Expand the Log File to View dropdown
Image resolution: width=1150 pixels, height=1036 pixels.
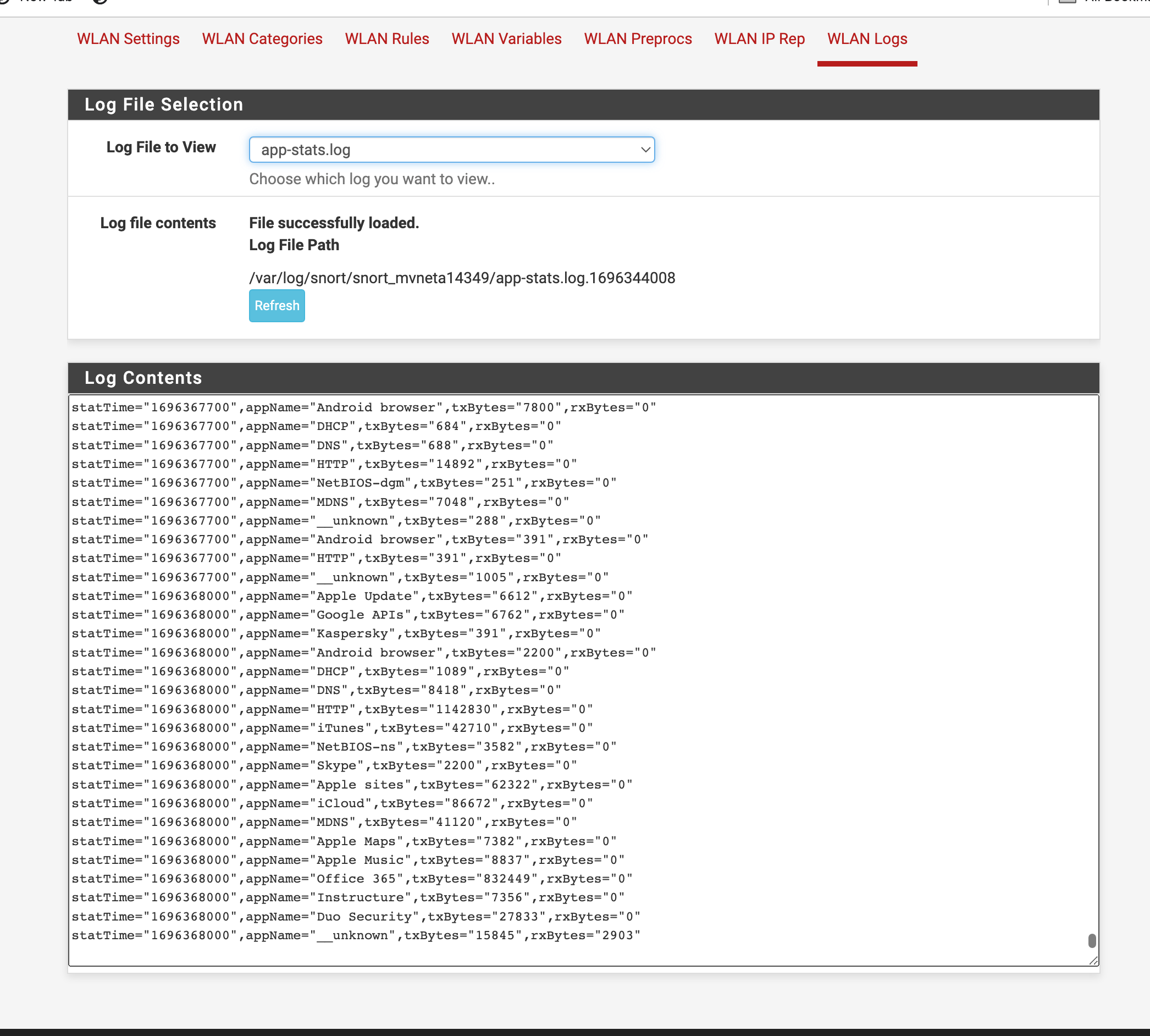(x=451, y=150)
